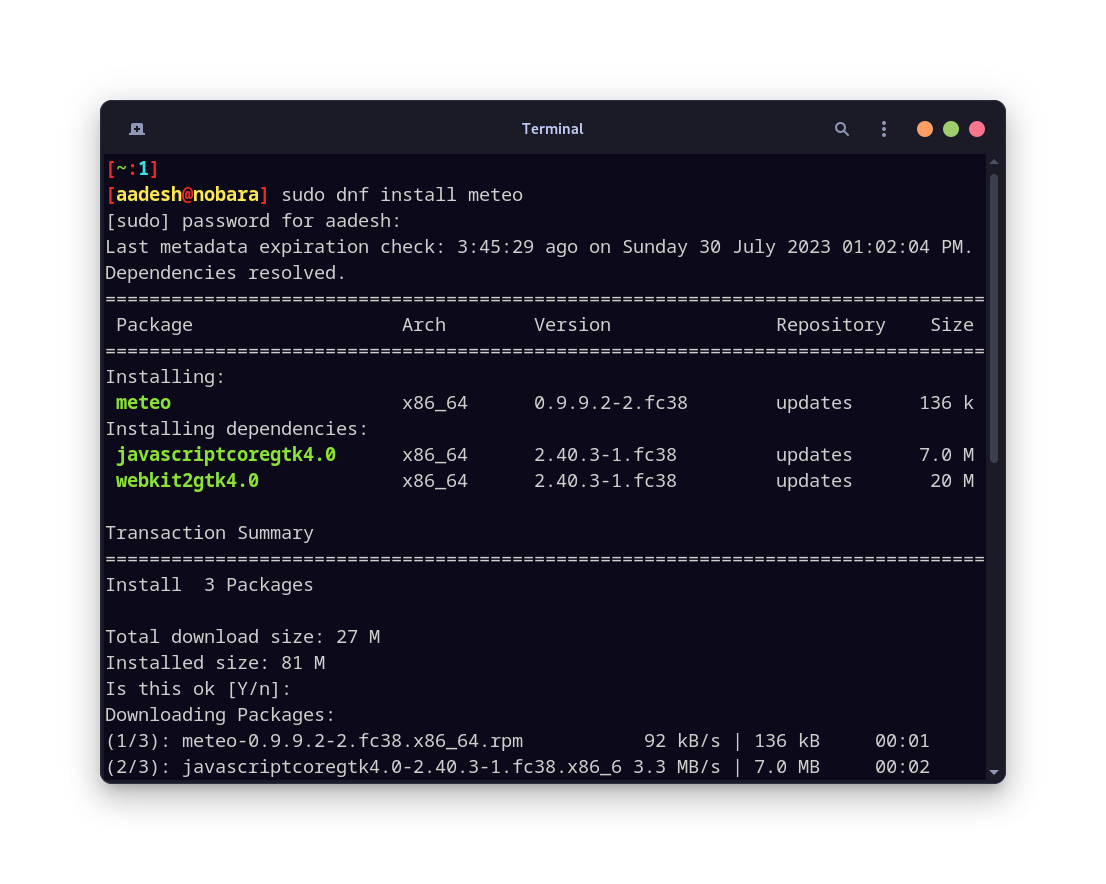
Task: Click the Install 3 Packages line
Action: [210, 584]
